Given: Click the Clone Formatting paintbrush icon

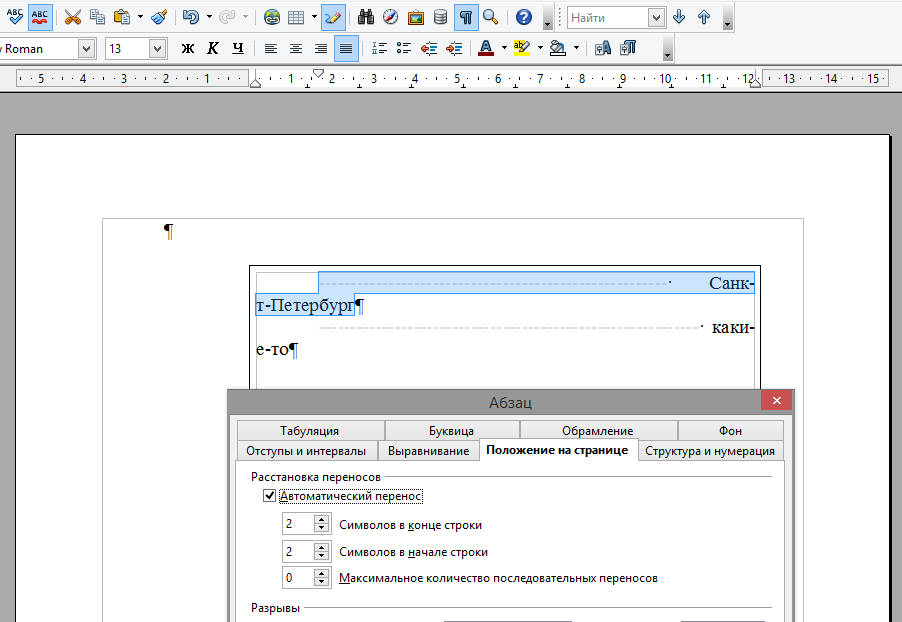Looking at the screenshot, I should pyautogui.click(x=159, y=17).
